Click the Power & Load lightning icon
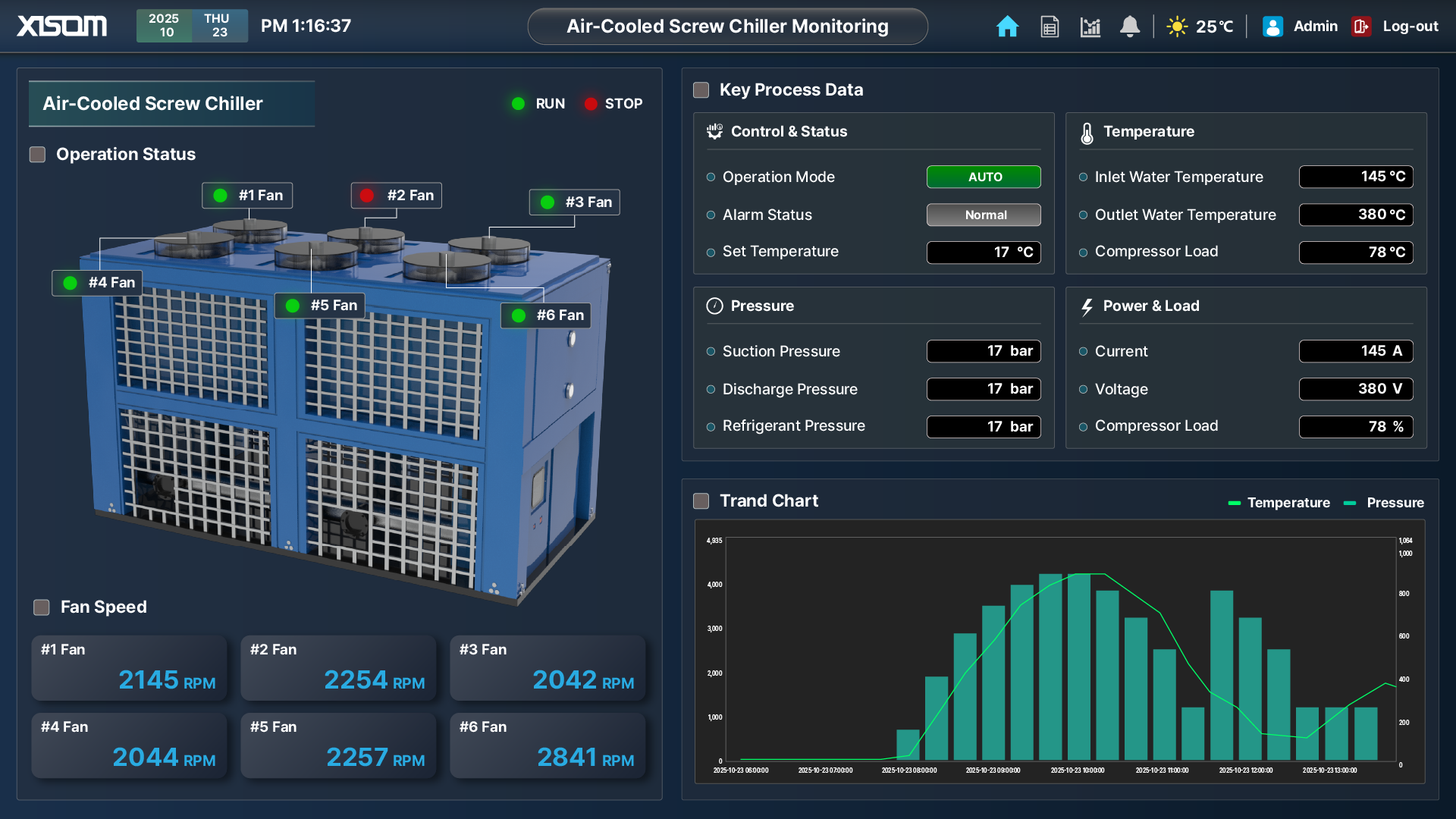The width and height of the screenshot is (1456, 819). pos(1086,306)
